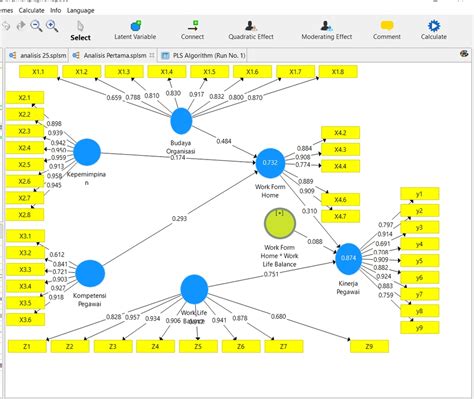
Task: Select indicator box X2.6
Action: point(25,181)
